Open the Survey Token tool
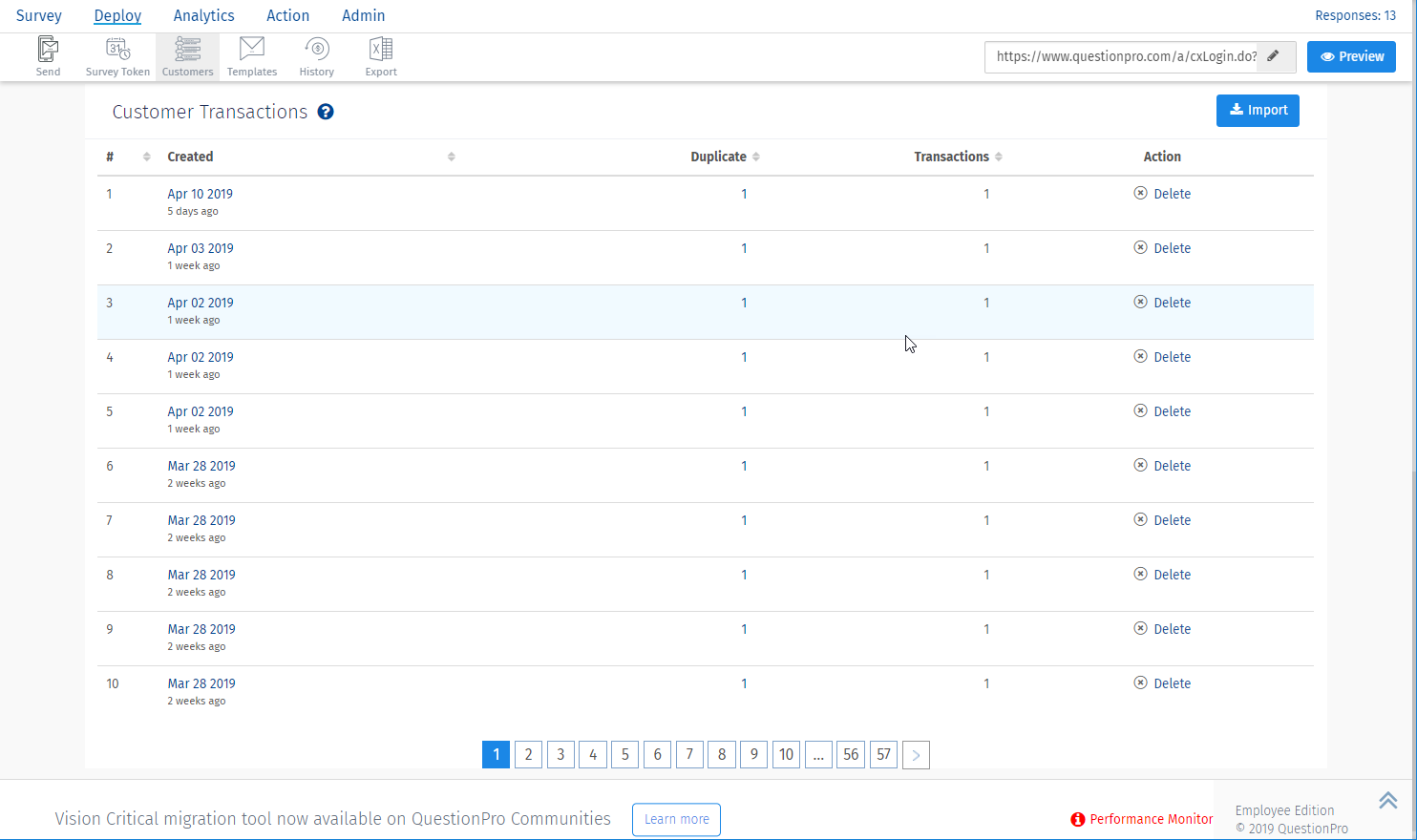The image size is (1417, 840). coord(117,56)
